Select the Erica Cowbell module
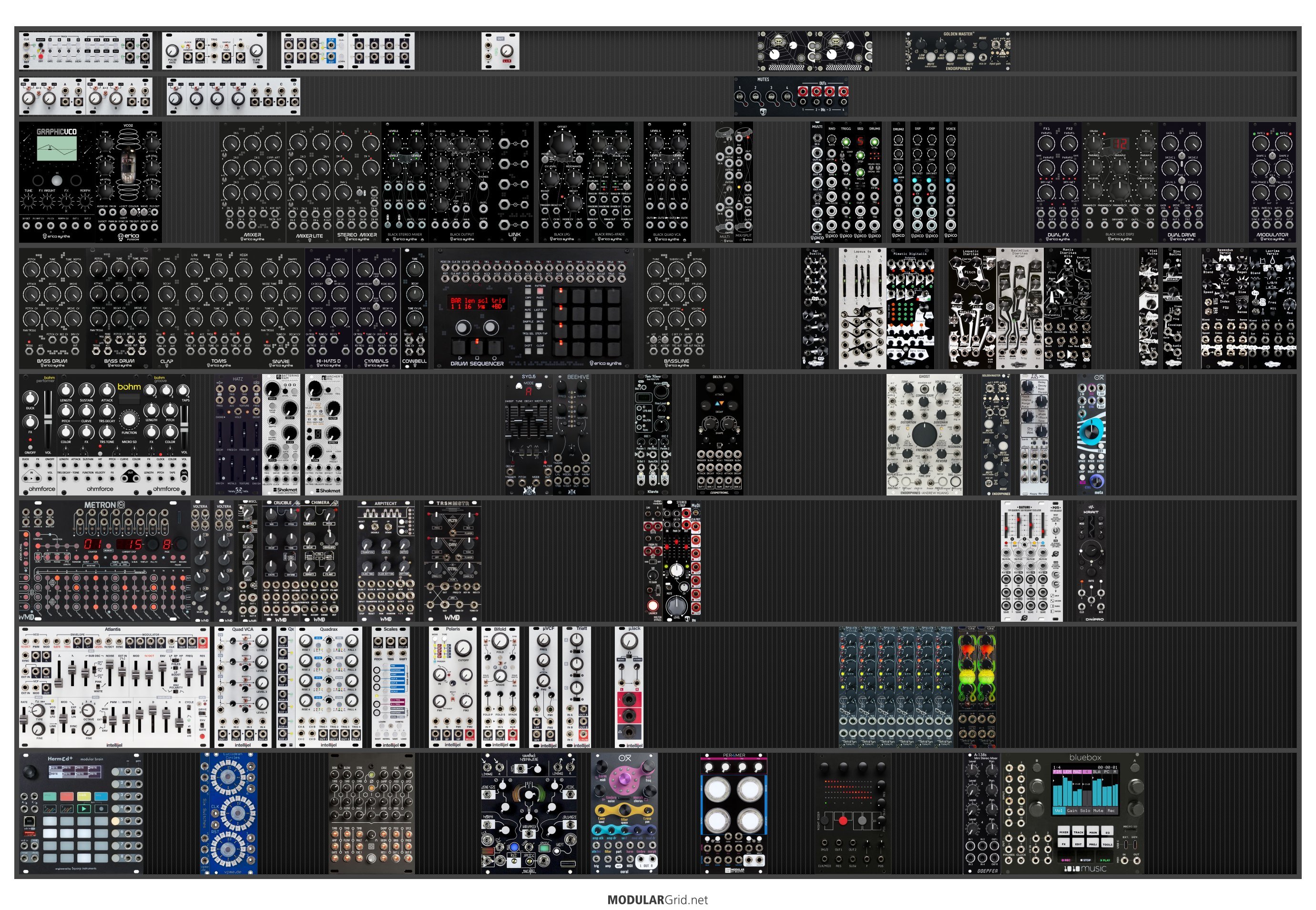This screenshot has width=1316, height=910. (x=415, y=308)
